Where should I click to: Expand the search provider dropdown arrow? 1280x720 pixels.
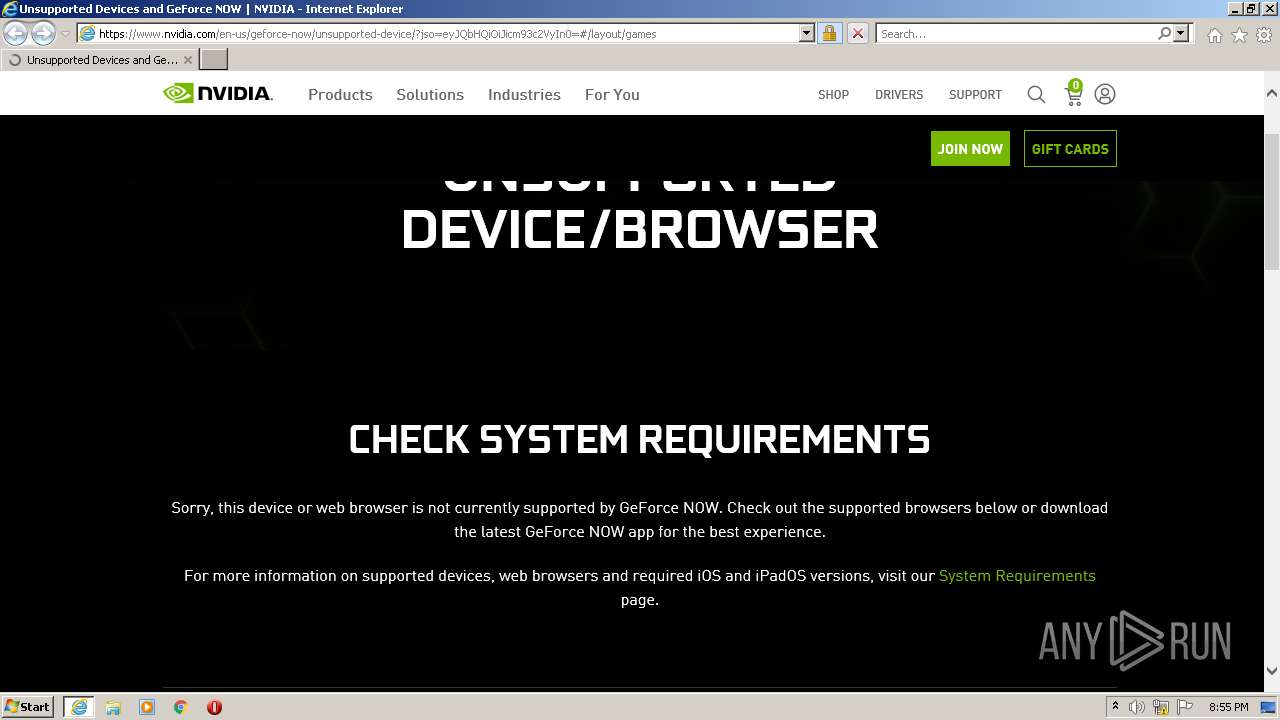[x=1181, y=33]
